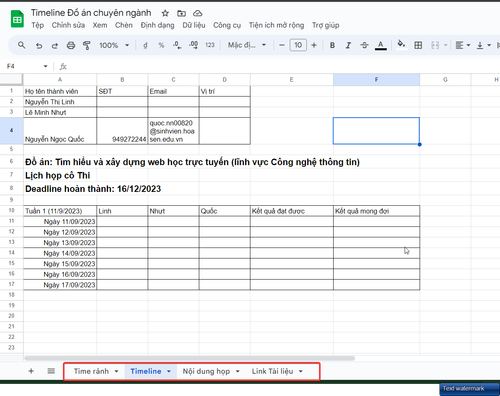Open the Tiện ích mở rộng menu
Image resolution: width=500 pixels, height=396 pixels.
(276, 25)
